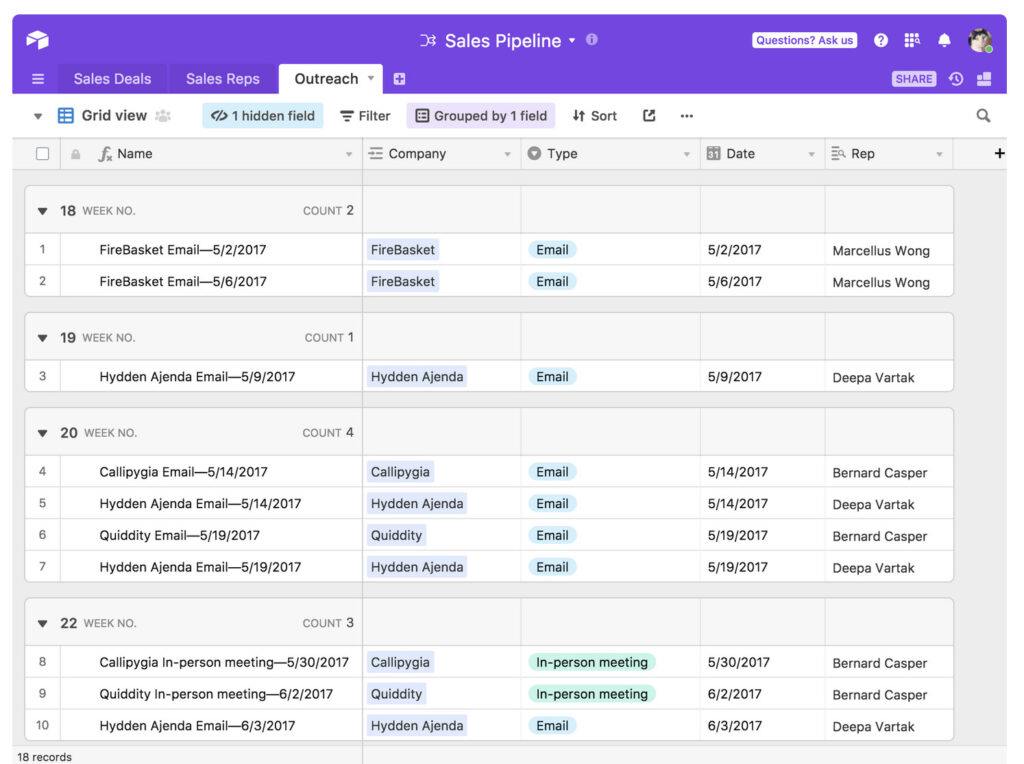Click FireBasket company tag in row 1
Screen dimensions: 1024x764
403,249
